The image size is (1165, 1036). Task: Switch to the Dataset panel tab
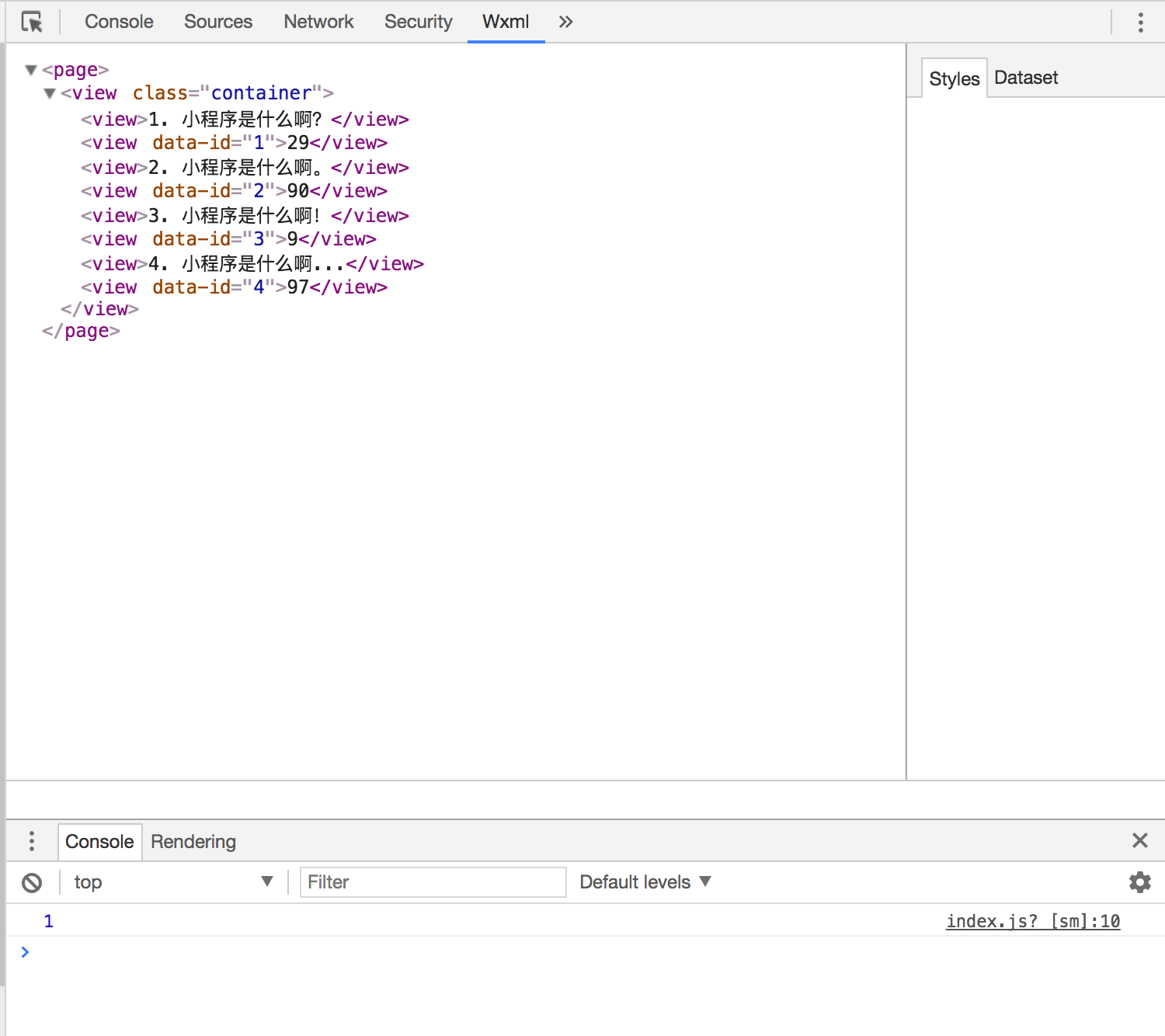click(x=1026, y=78)
